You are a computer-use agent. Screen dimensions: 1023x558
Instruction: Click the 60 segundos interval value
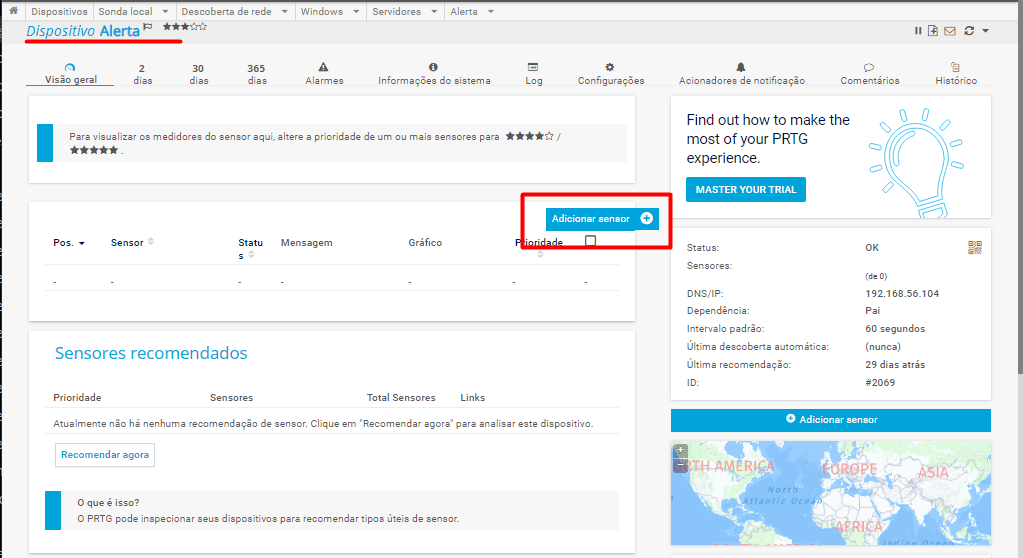click(895, 329)
